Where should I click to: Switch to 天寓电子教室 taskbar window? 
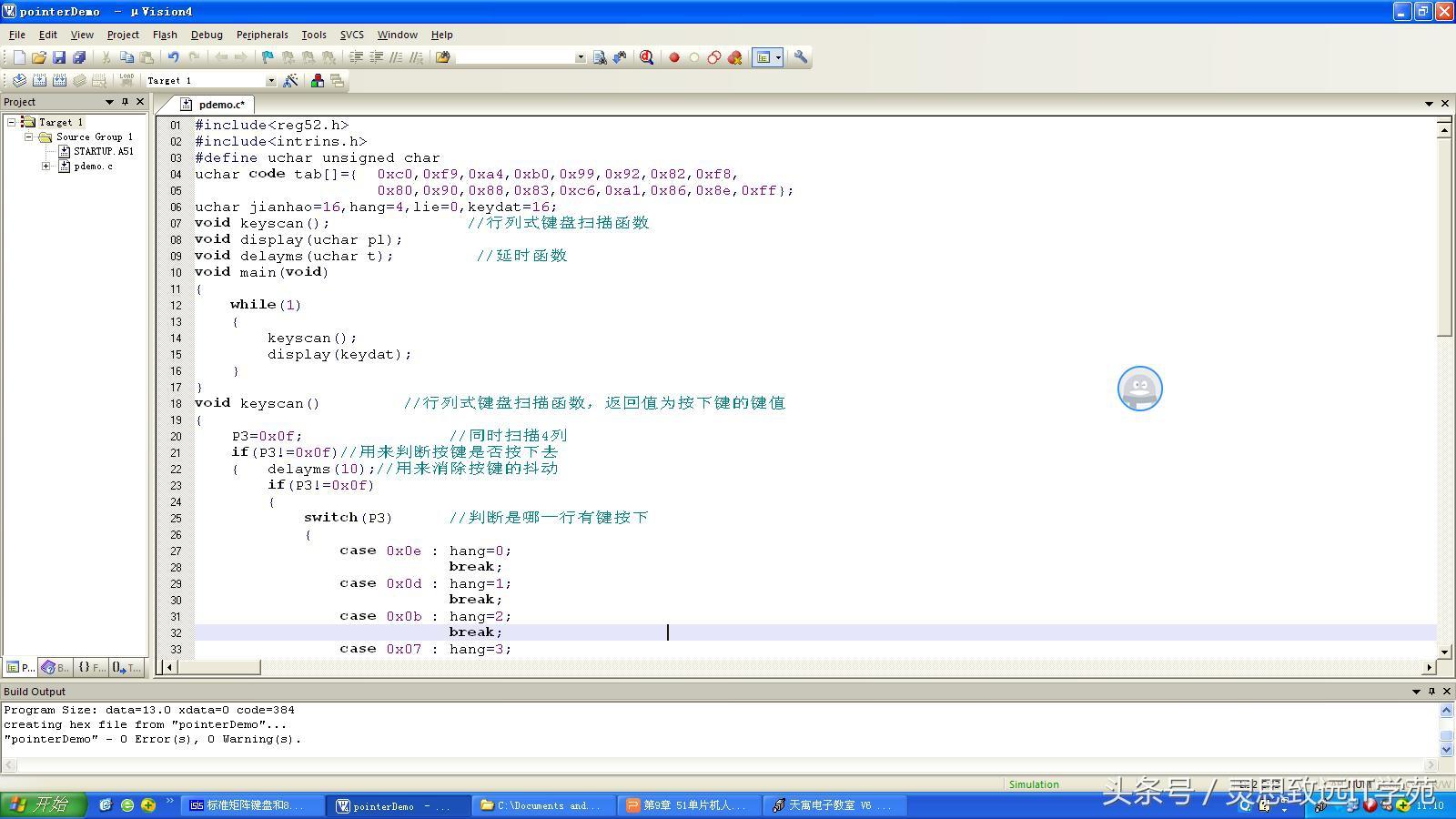pos(835,805)
